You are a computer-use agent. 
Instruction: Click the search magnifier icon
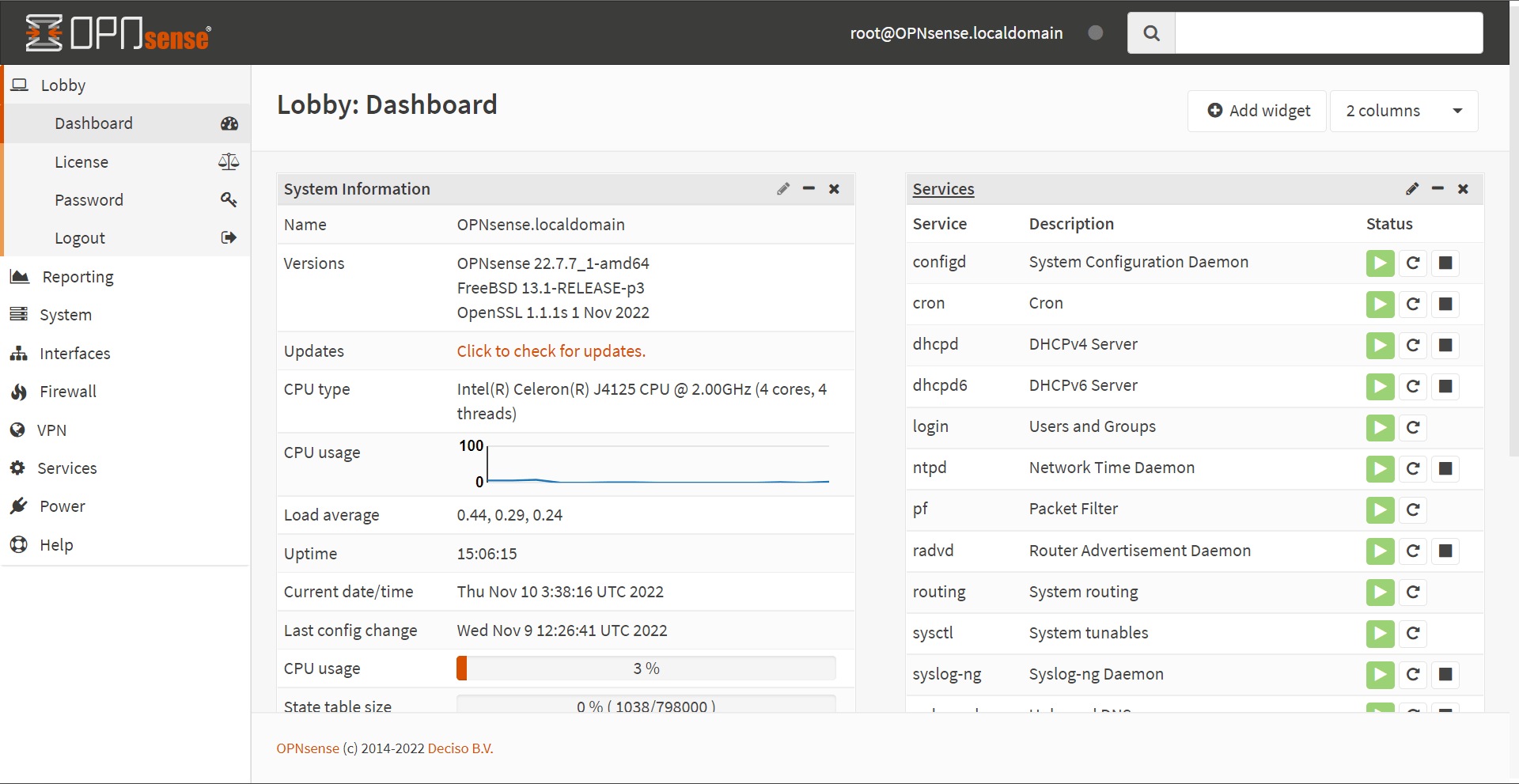tap(1151, 32)
